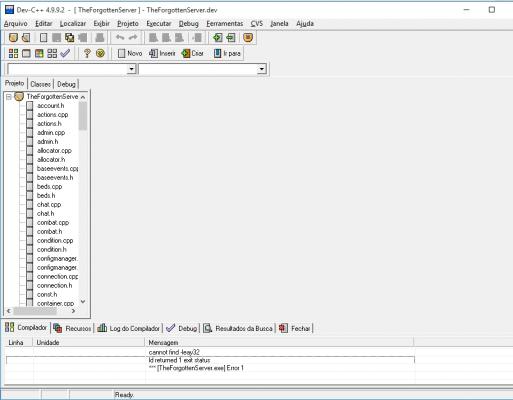Collapse the TheForgottenServer project tree node
513x400 pixels.
(9, 97)
